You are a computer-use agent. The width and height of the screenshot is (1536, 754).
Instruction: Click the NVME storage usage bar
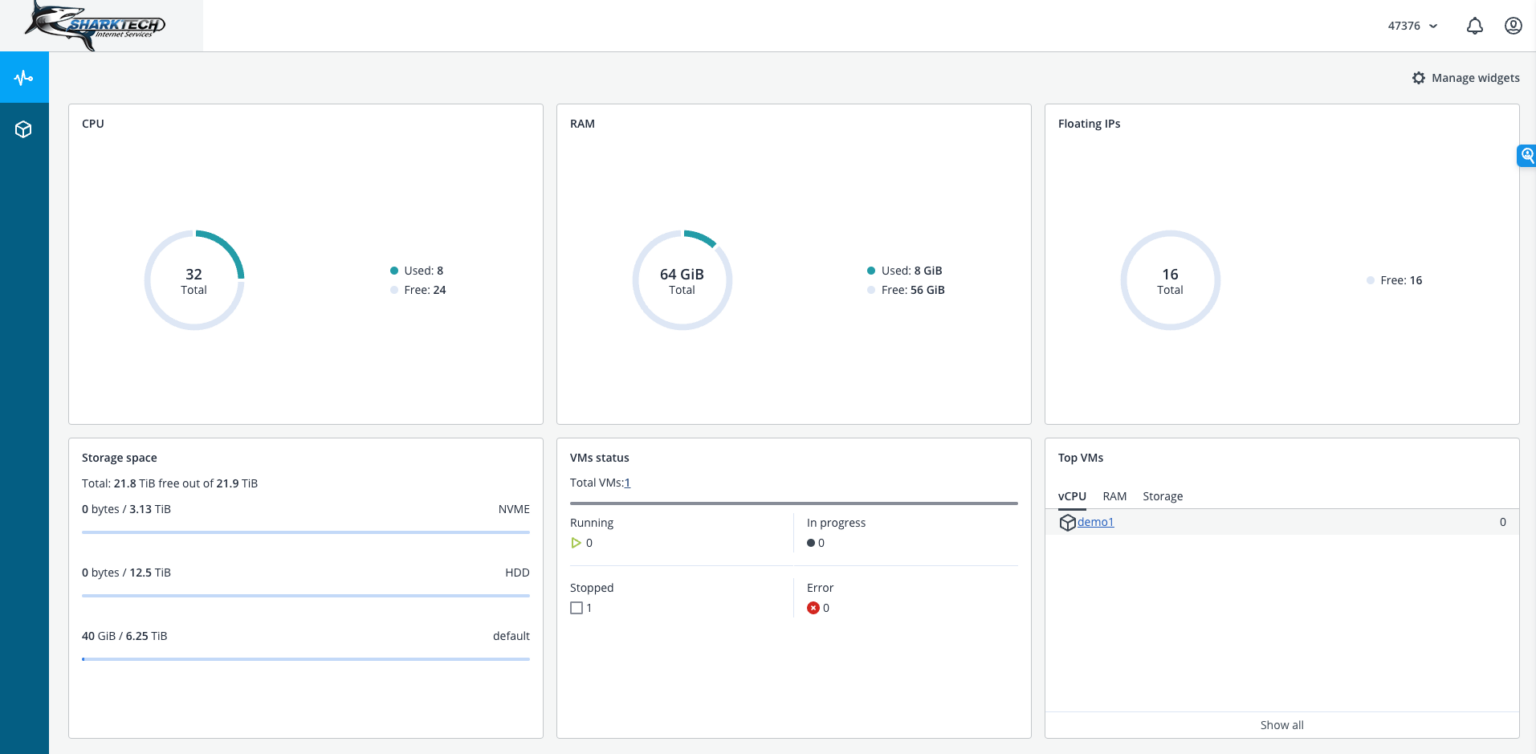click(305, 532)
